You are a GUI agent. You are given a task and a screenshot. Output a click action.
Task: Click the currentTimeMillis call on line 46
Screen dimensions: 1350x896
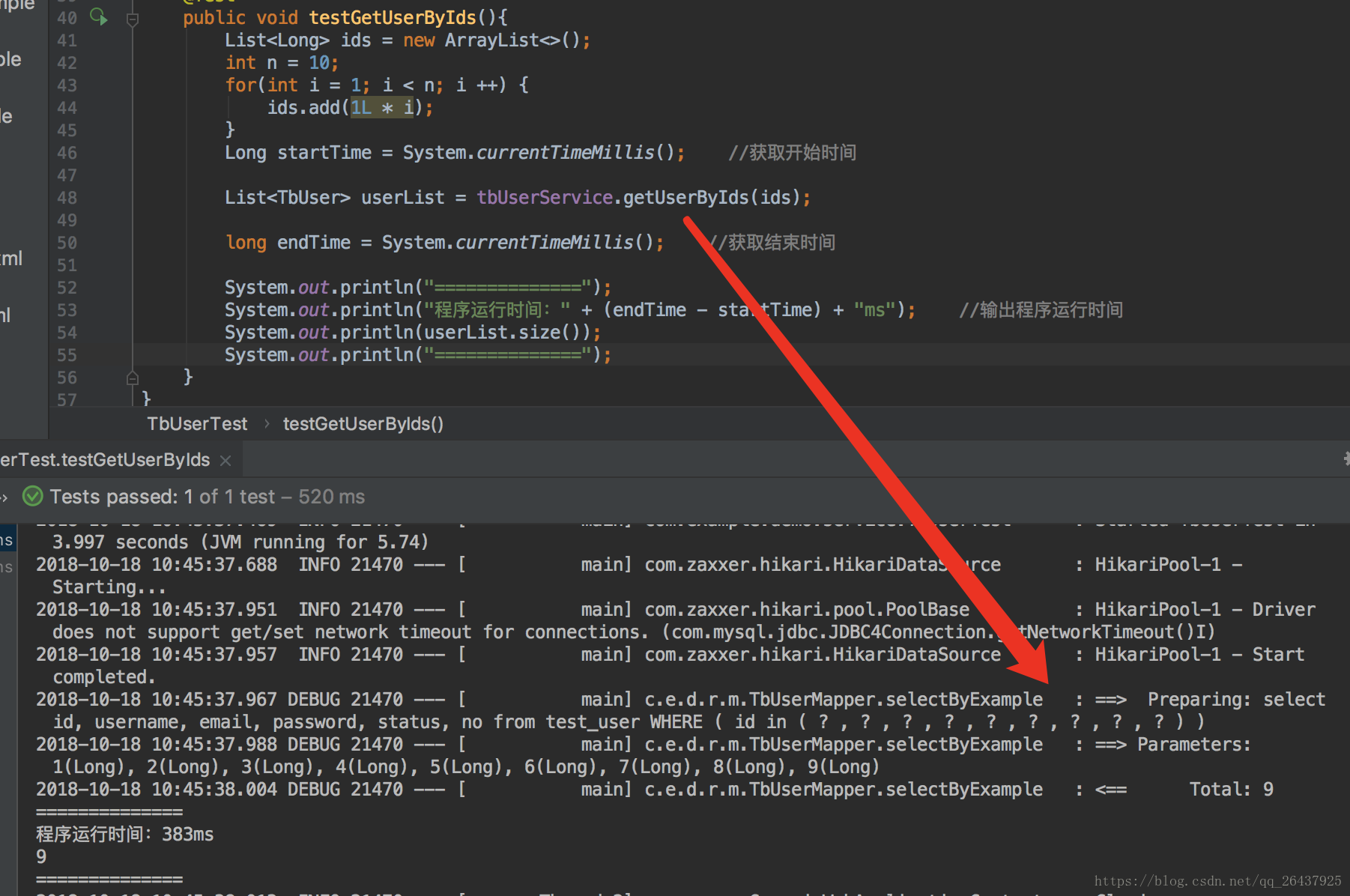click(x=566, y=152)
